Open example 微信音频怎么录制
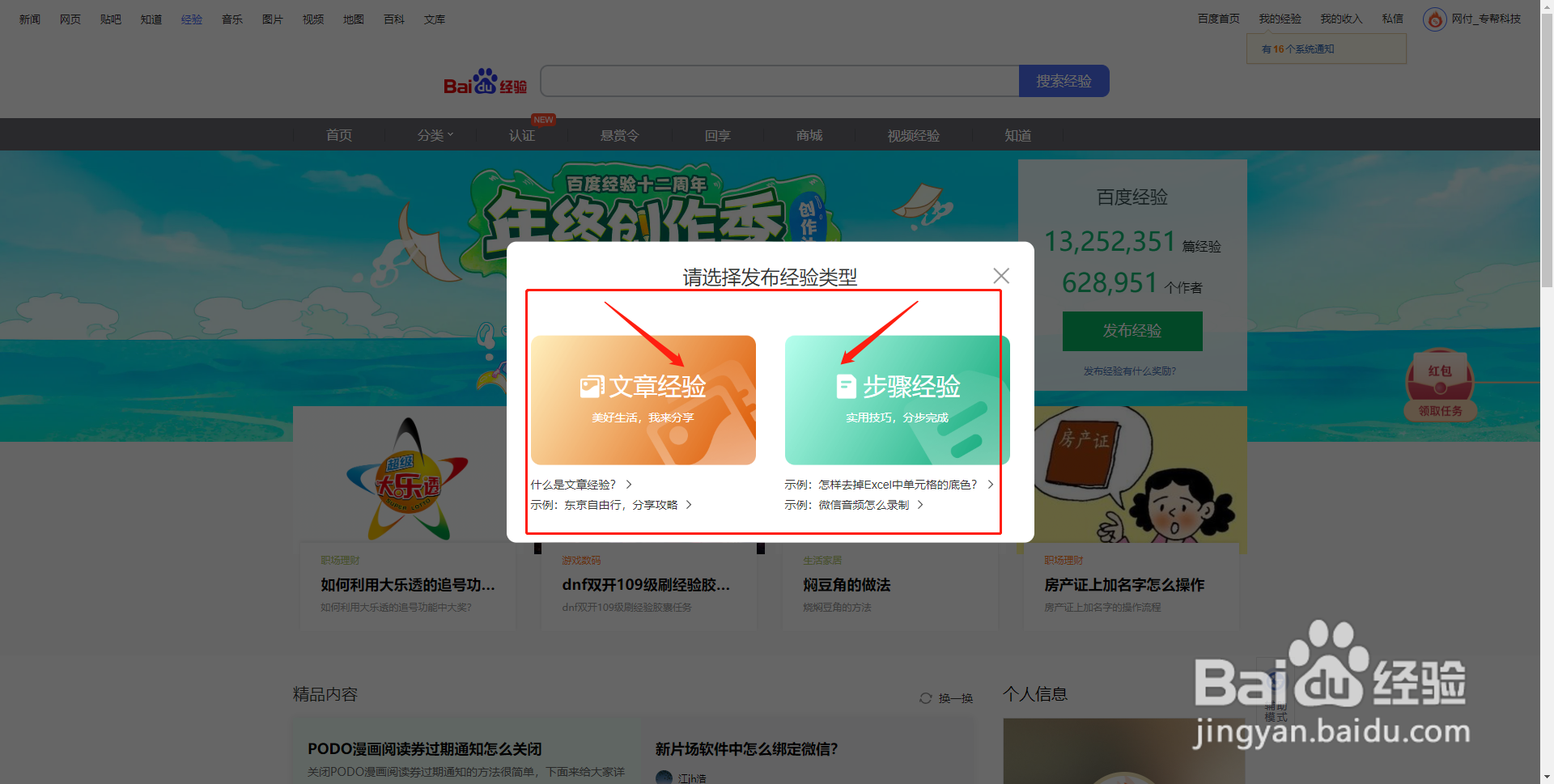 (847, 505)
